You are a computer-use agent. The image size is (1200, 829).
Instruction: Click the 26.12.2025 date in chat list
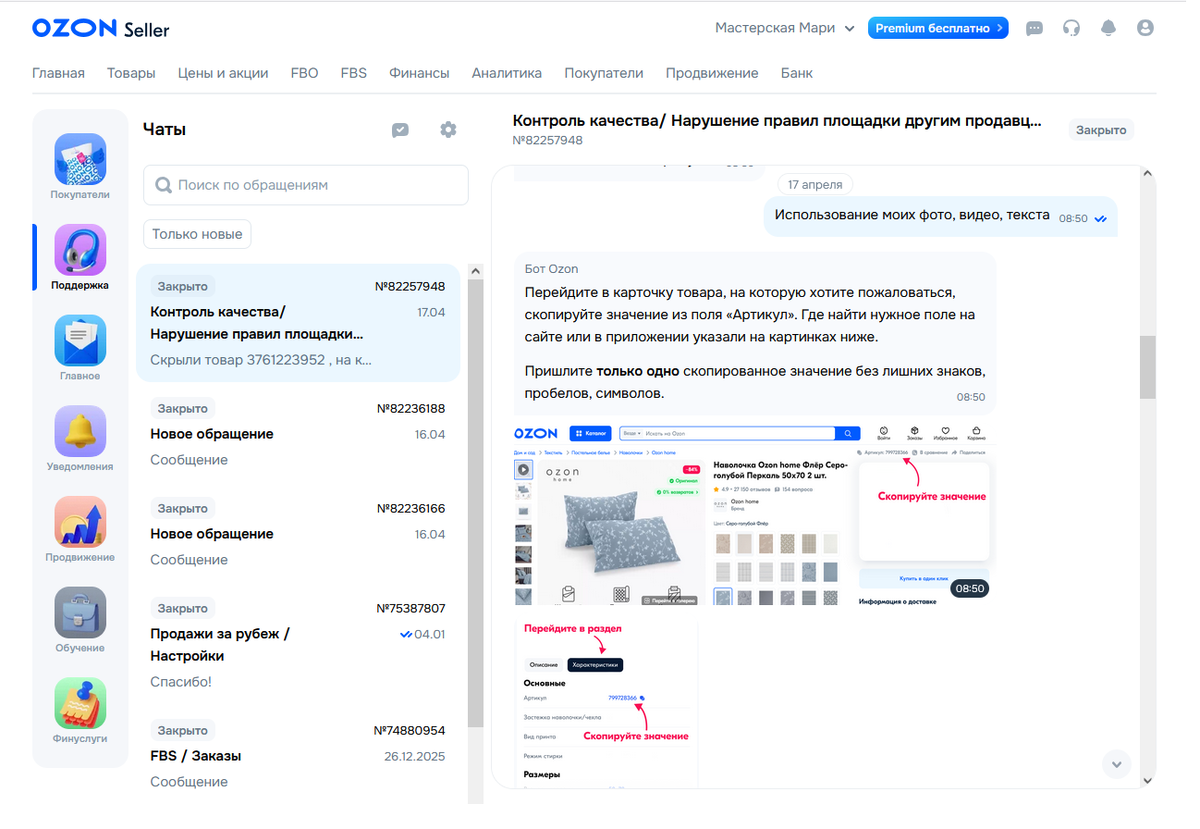415,756
